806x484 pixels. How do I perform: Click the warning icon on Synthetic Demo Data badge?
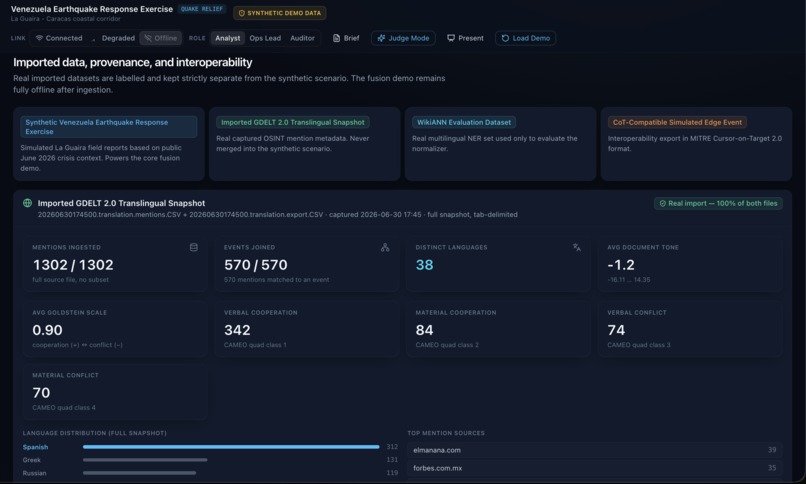click(242, 13)
